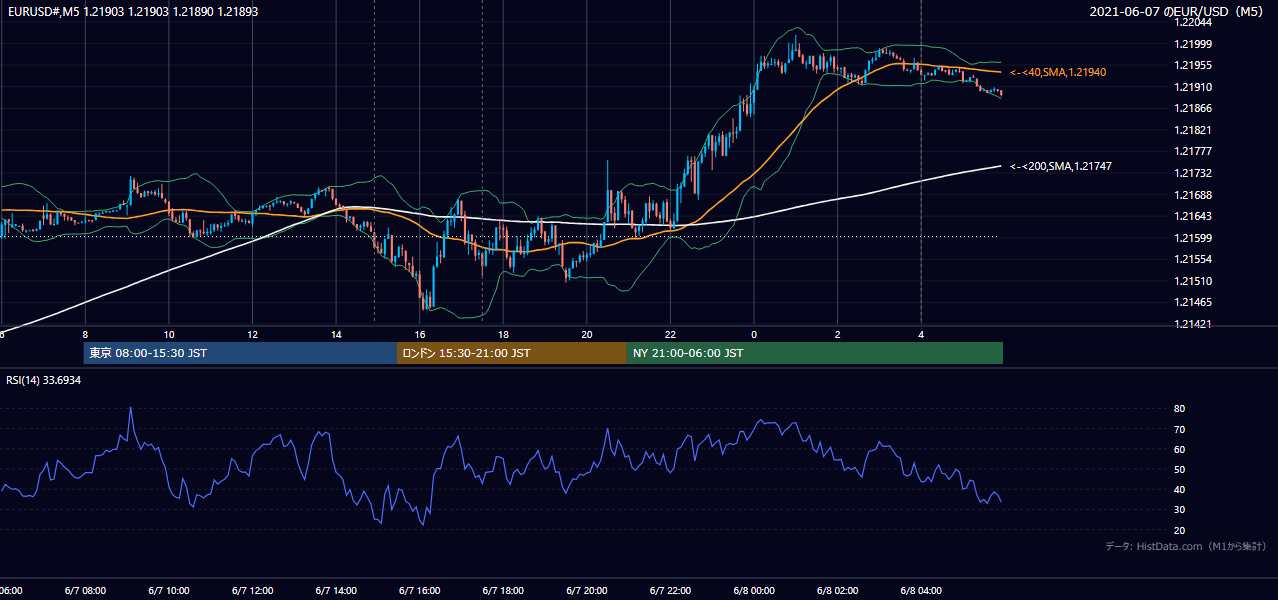Select the 6/7 14:00 time label

coord(336,591)
